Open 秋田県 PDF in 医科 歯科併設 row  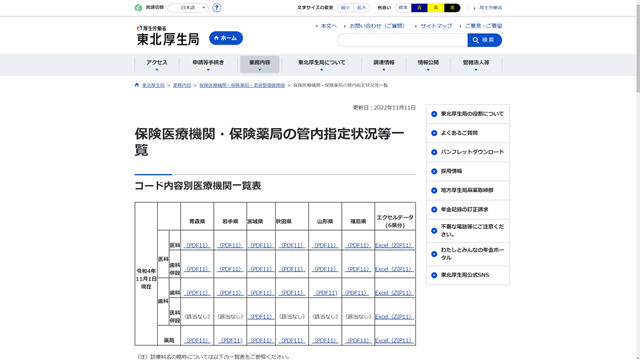coord(292,269)
